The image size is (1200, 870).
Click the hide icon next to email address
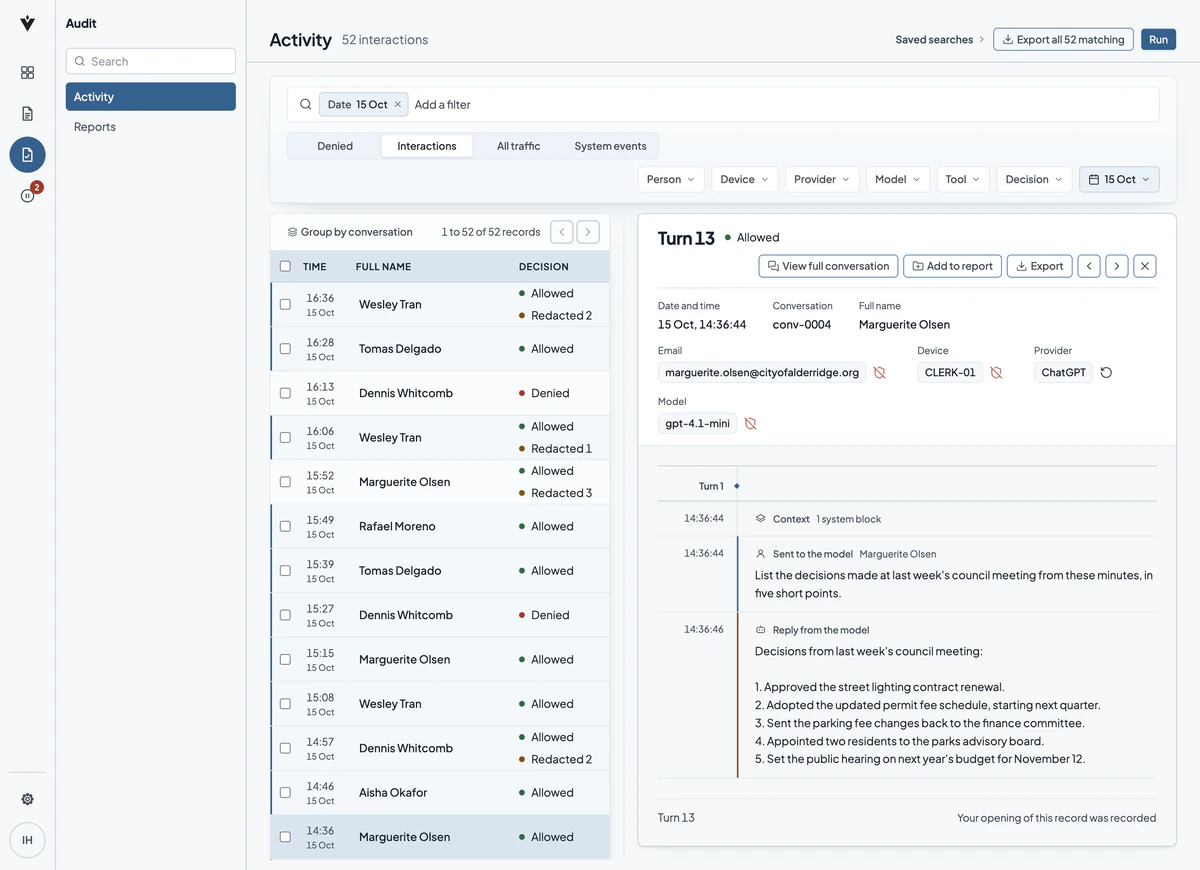pos(880,372)
